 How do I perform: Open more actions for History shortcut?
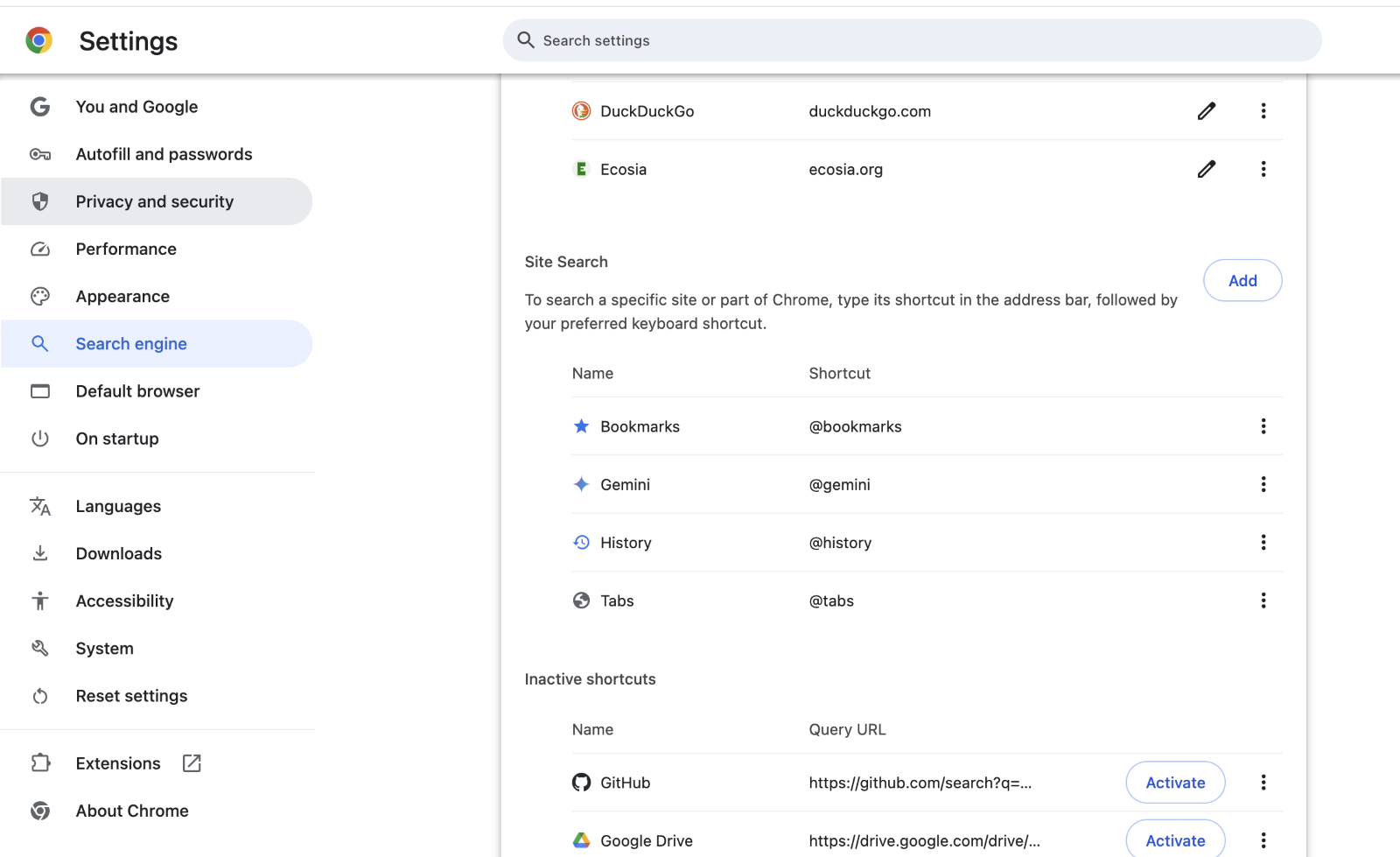tap(1263, 543)
